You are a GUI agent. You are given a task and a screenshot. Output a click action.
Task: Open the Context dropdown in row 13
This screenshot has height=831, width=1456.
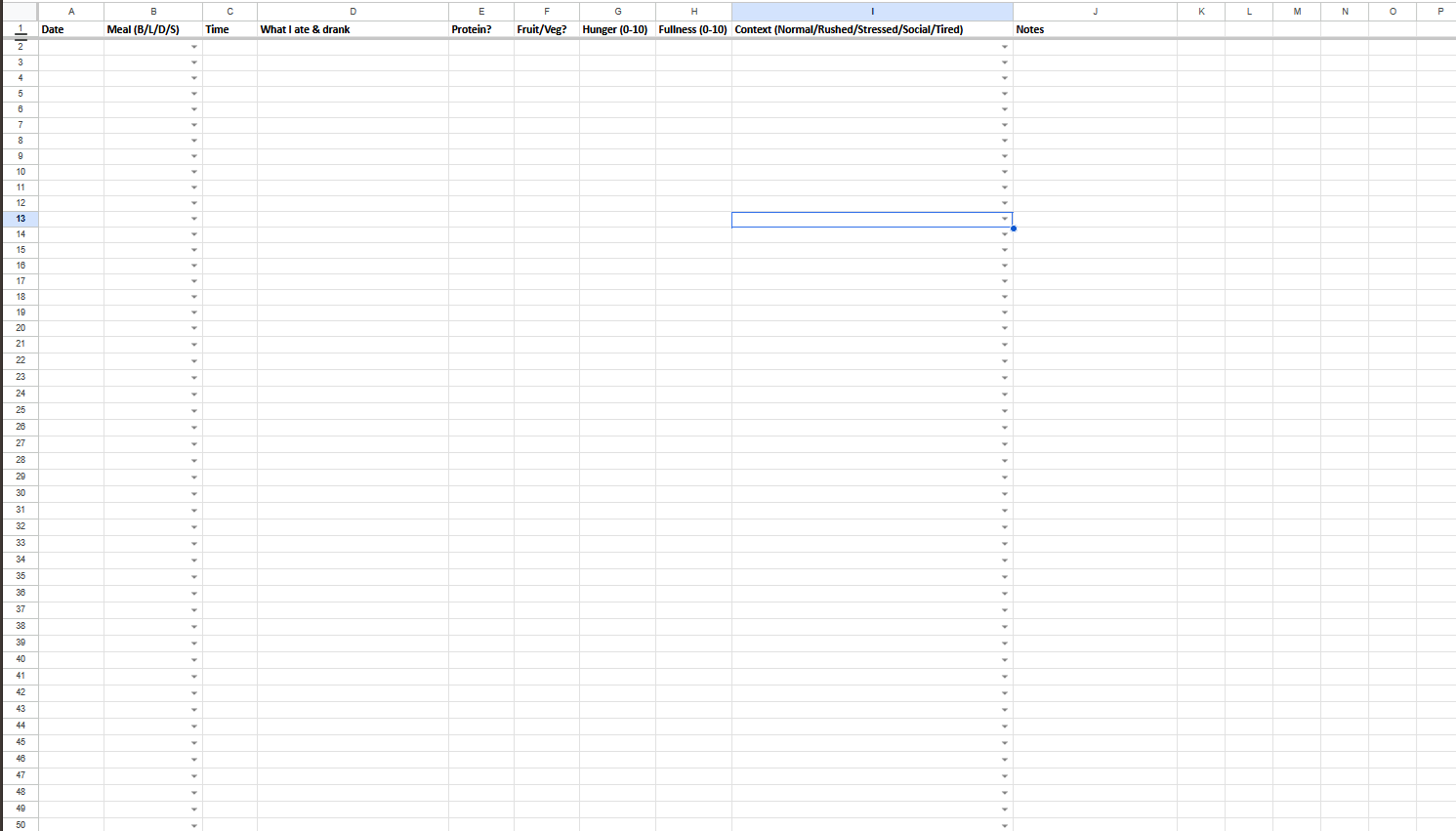click(1005, 219)
